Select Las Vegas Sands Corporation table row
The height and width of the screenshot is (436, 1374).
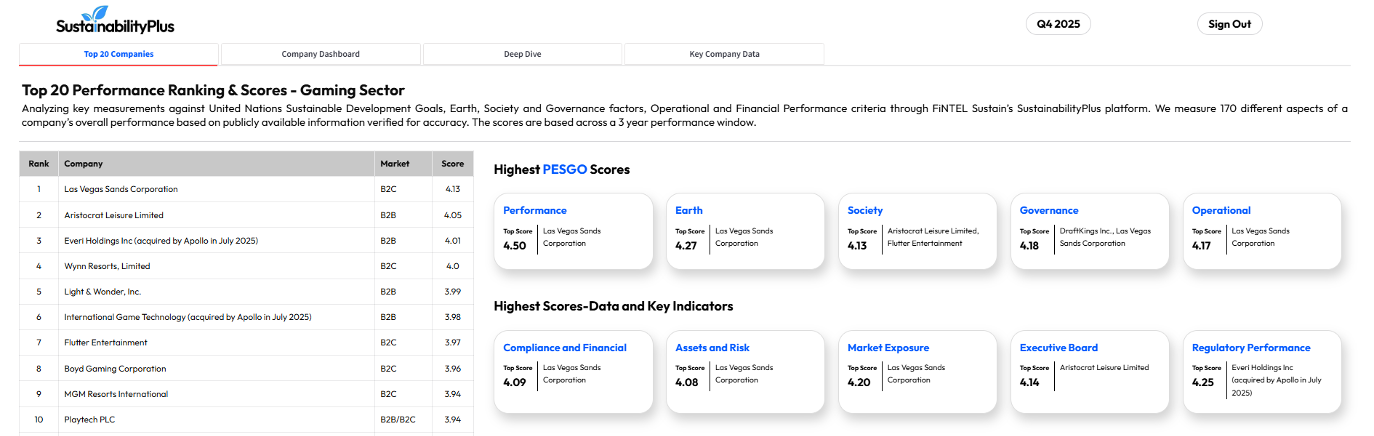(121, 189)
